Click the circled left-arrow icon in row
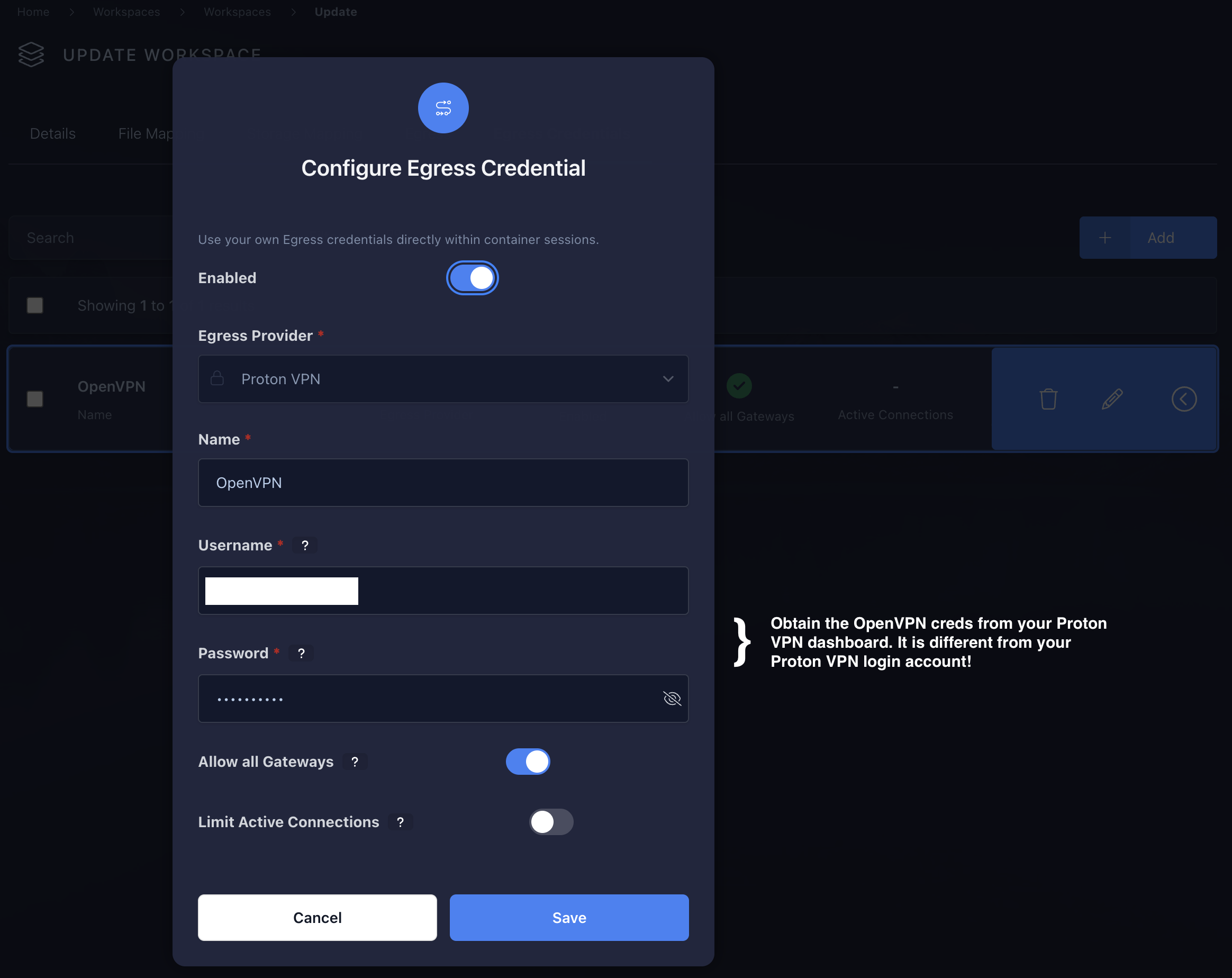The image size is (1232, 978). click(1184, 399)
